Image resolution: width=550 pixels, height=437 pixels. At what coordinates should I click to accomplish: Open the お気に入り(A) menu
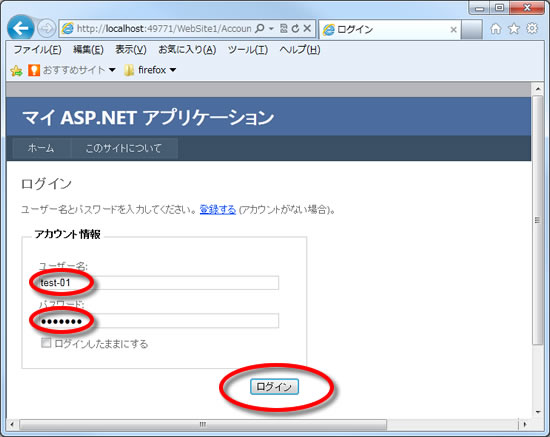click(x=187, y=50)
